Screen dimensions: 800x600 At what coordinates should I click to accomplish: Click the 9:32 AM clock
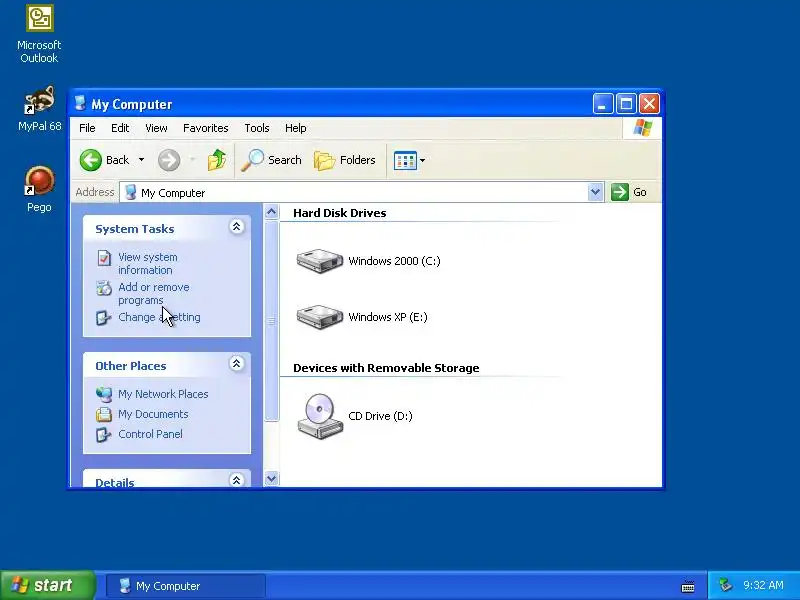pos(763,585)
